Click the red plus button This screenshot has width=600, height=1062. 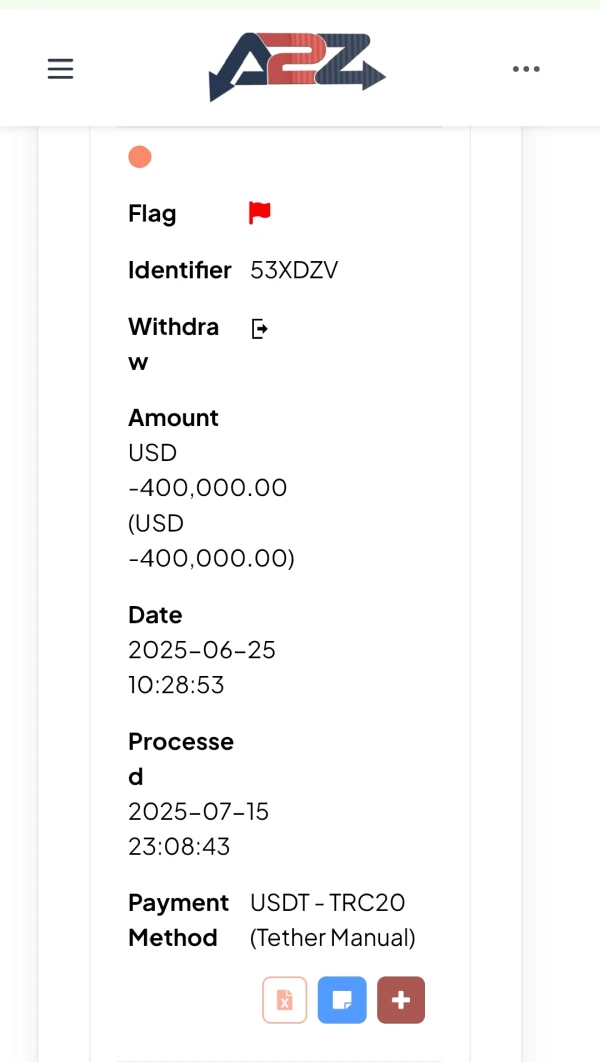click(401, 1000)
